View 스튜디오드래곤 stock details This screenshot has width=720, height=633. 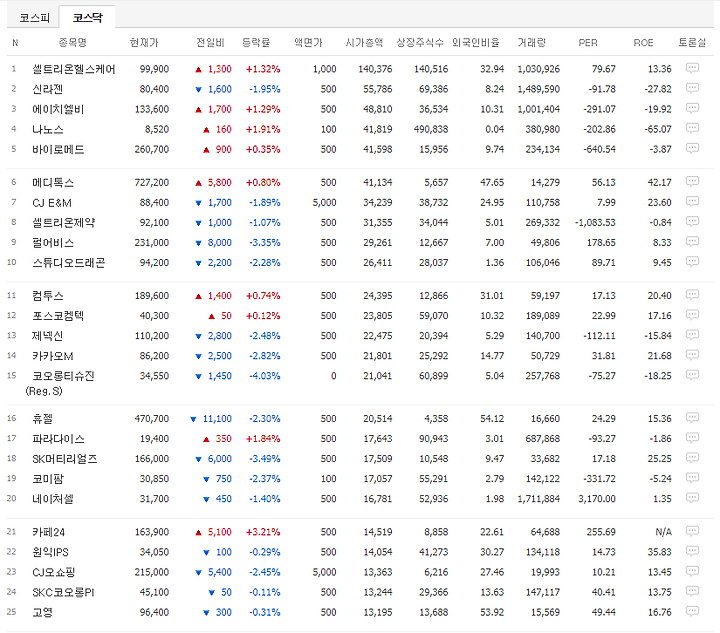tap(68, 263)
